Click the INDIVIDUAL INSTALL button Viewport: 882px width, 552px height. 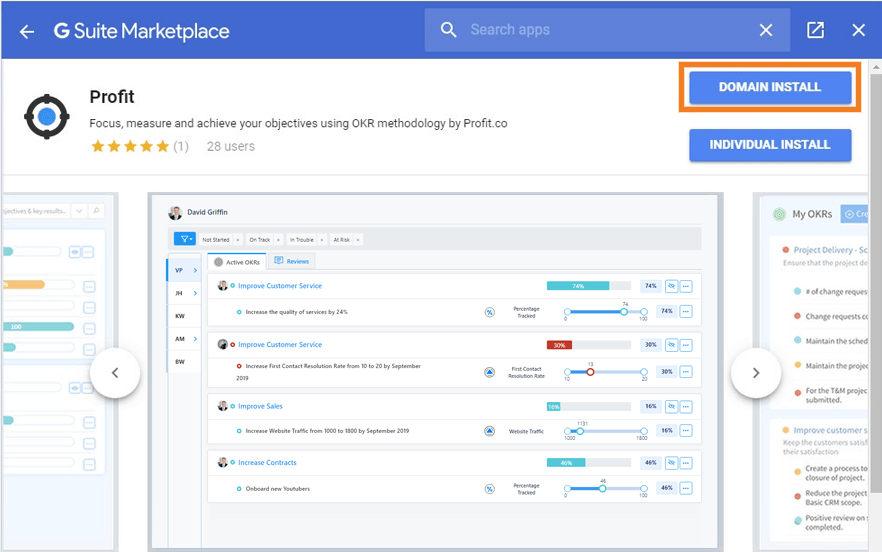(x=770, y=145)
